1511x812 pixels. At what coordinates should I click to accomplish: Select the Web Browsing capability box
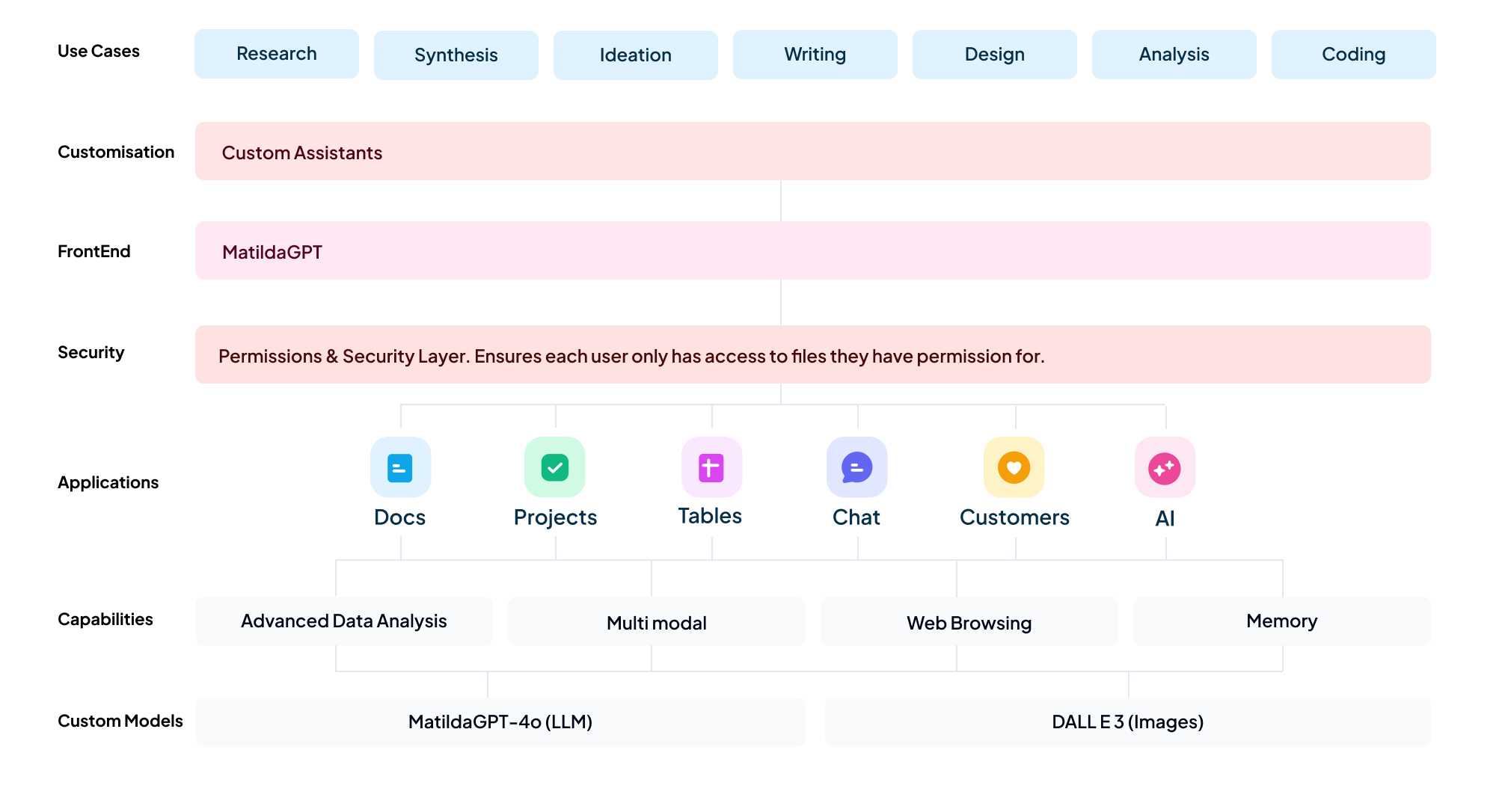(969, 621)
